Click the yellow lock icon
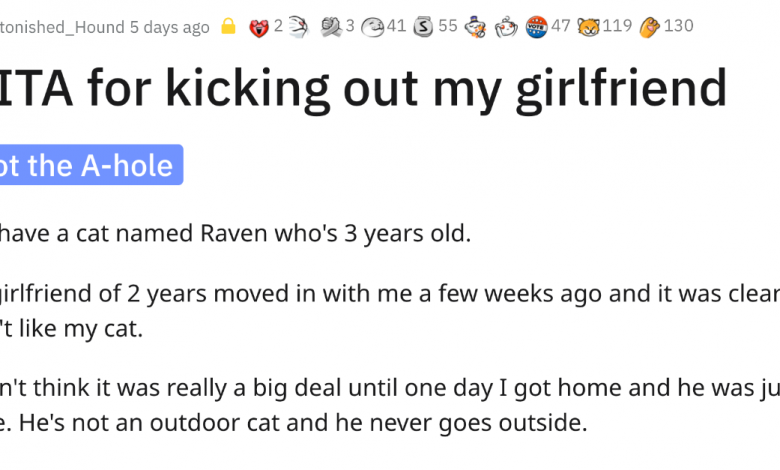 pos(228,26)
